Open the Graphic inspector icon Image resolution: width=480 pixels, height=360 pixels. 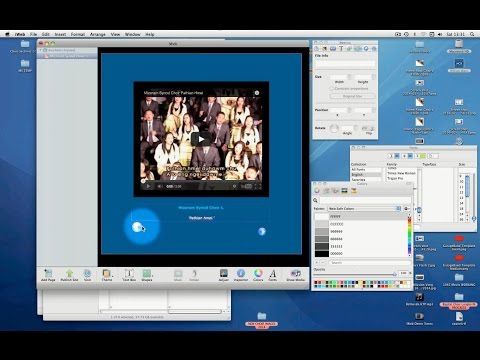click(349, 49)
